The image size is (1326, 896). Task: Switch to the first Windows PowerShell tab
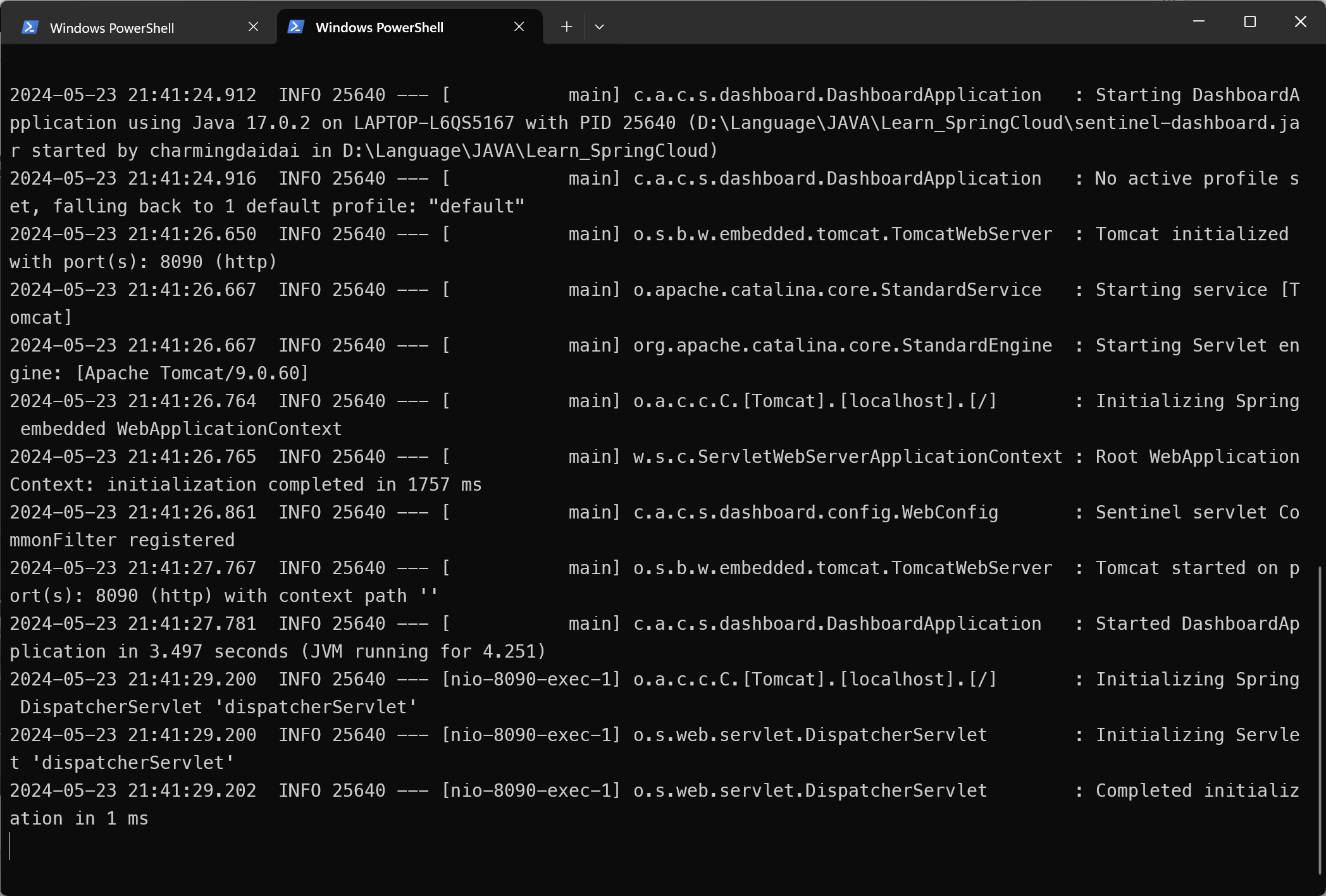(111, 28)
